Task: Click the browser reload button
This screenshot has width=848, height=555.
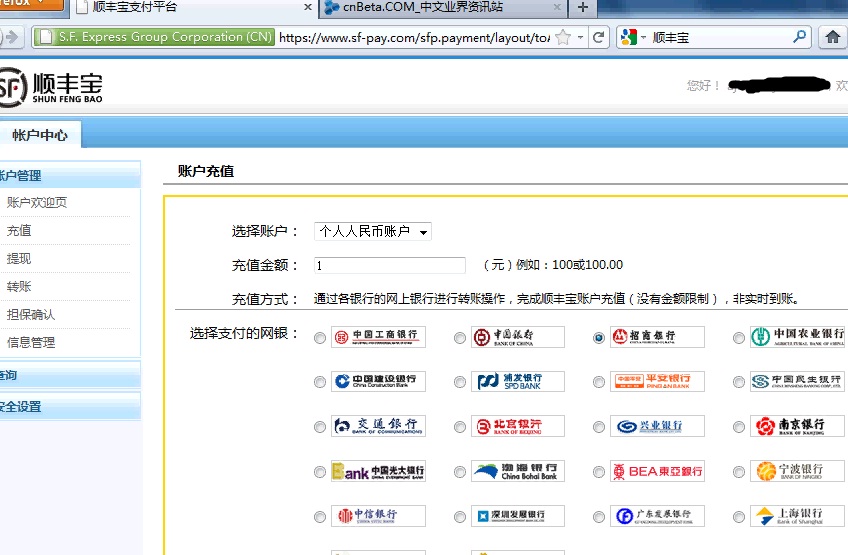Action: point(598,37)
